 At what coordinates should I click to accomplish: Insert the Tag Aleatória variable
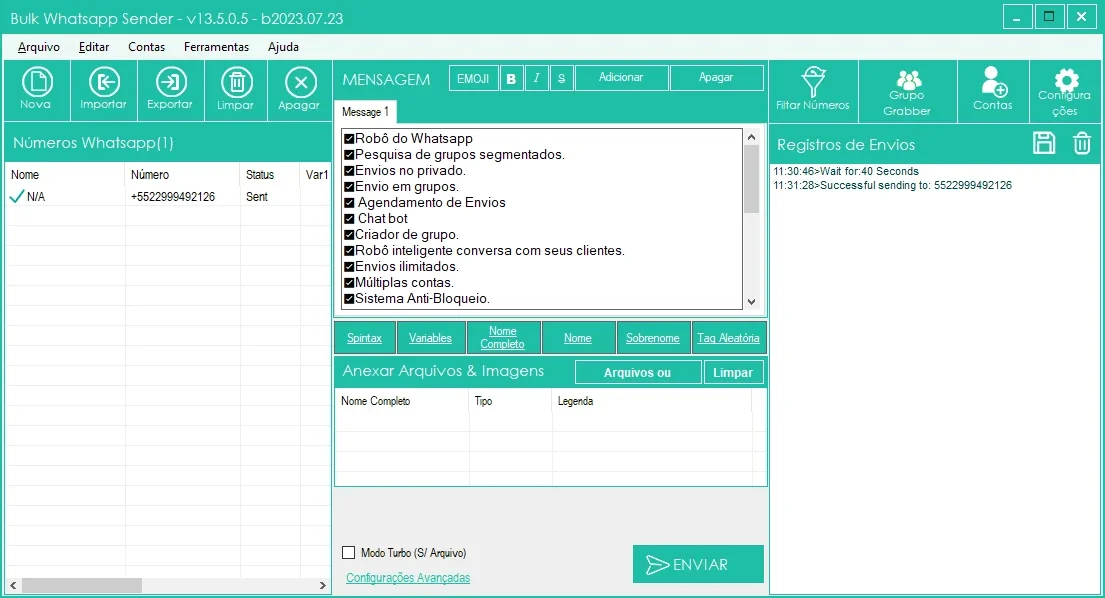pyautogui.click(x=729, y=338)
